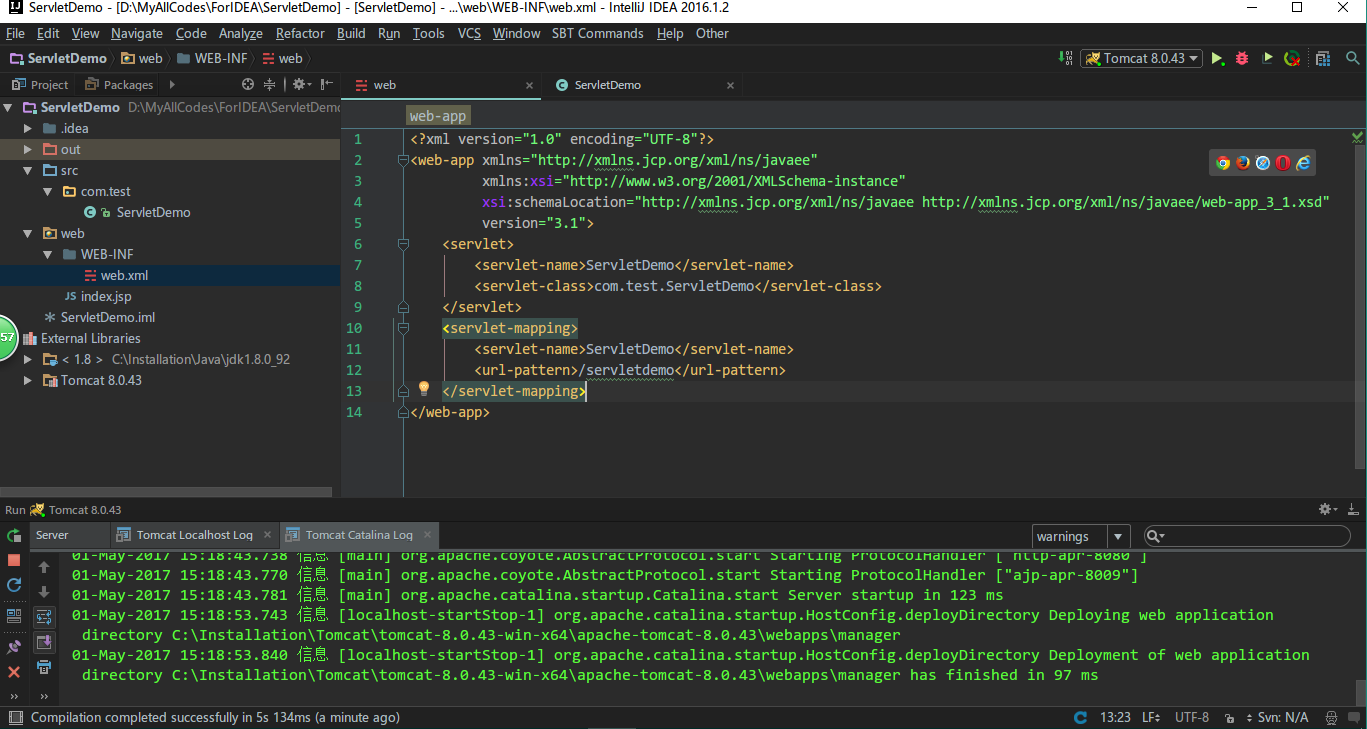Toggle tool window bars in status bar
Viewport: 1367px width, 729px height.
[14, 717]
